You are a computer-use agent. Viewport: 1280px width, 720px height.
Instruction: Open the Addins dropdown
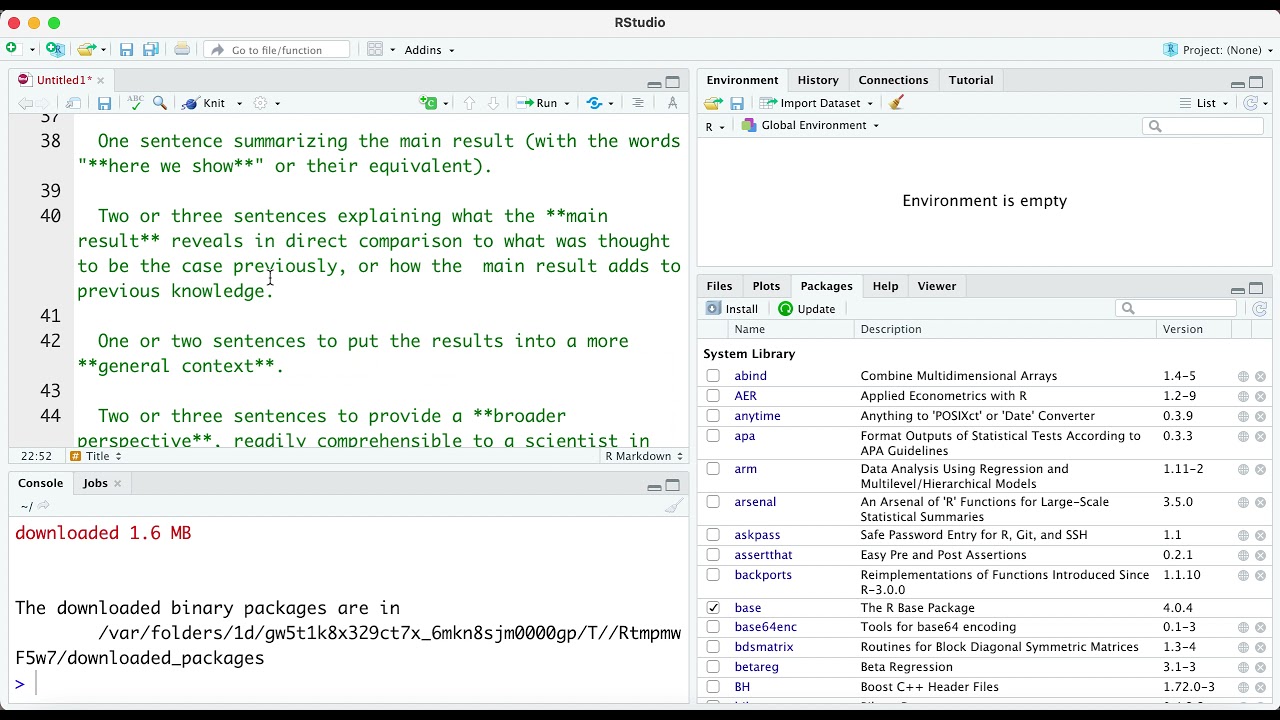429,50
